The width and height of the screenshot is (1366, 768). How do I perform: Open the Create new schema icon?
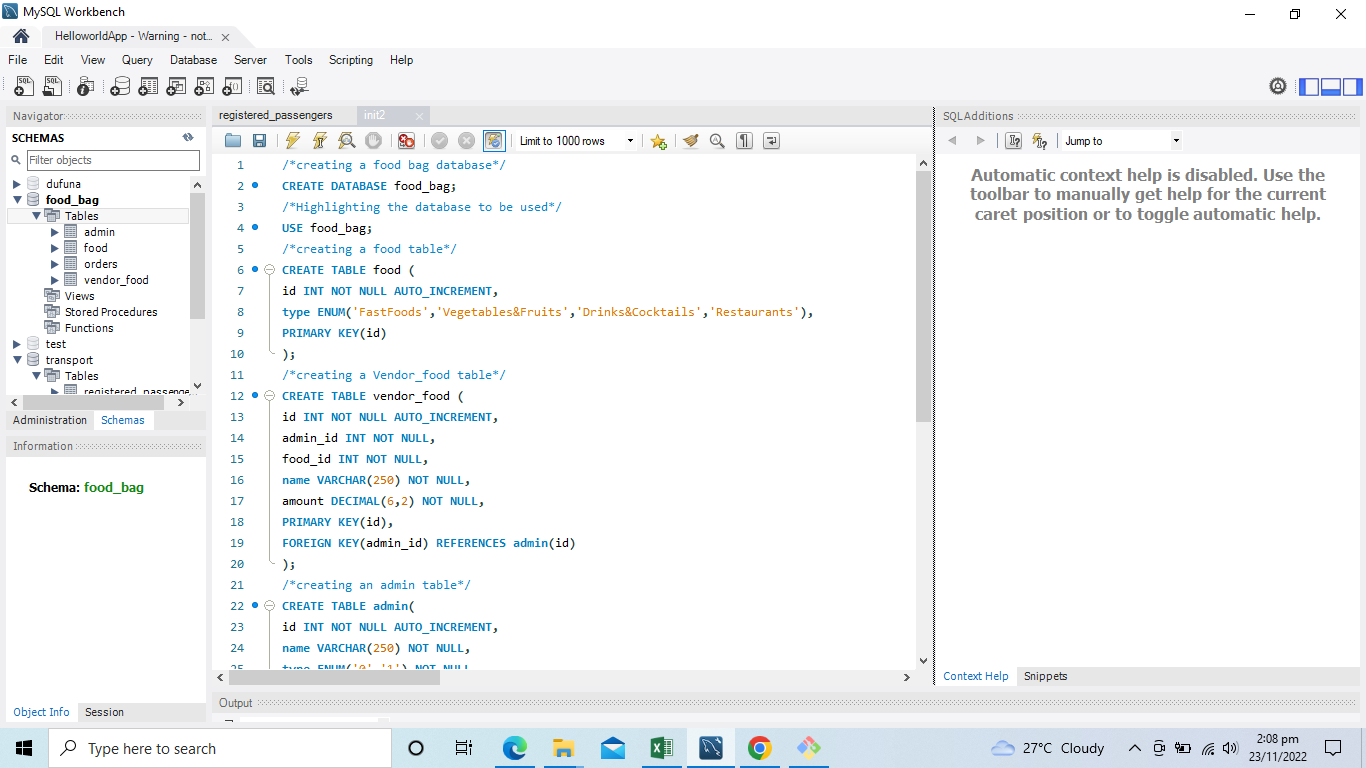tap(120, 86)
